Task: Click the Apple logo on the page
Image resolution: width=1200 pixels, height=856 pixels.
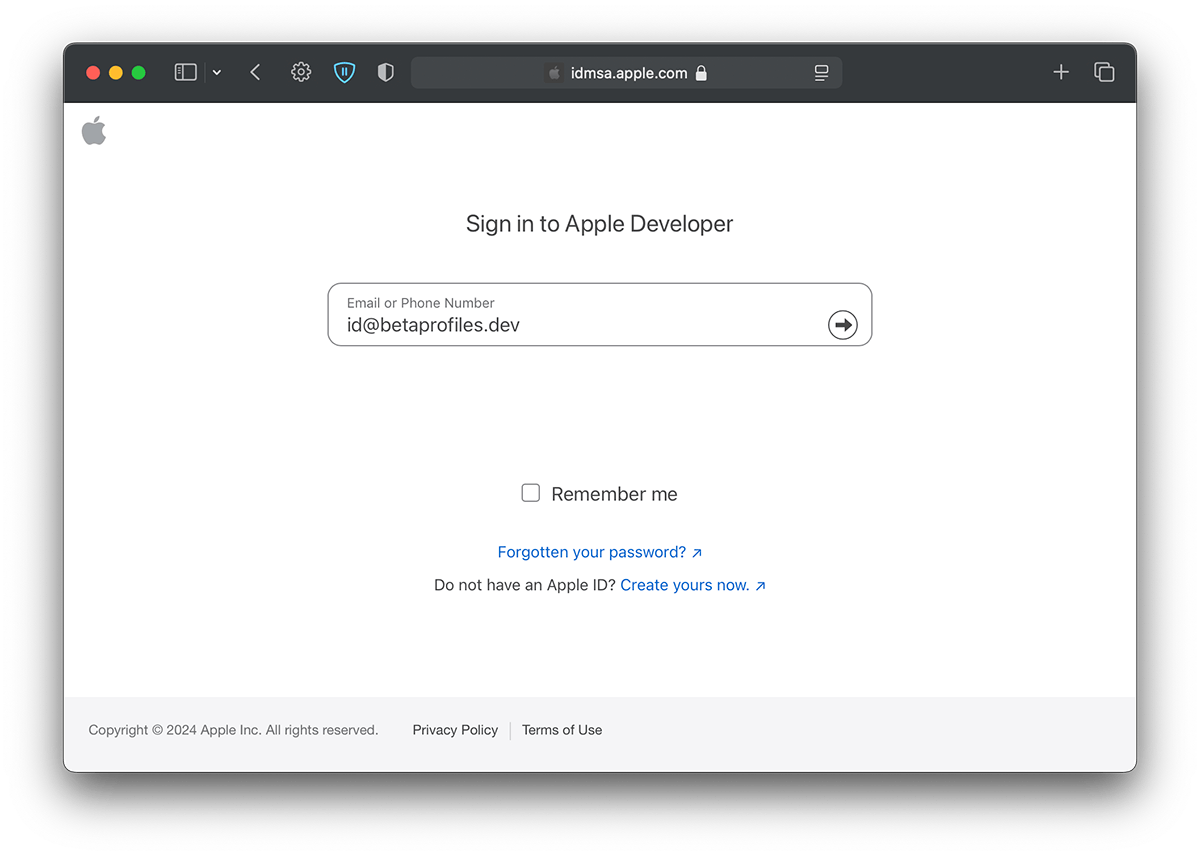Action: [x=94, y=130]
